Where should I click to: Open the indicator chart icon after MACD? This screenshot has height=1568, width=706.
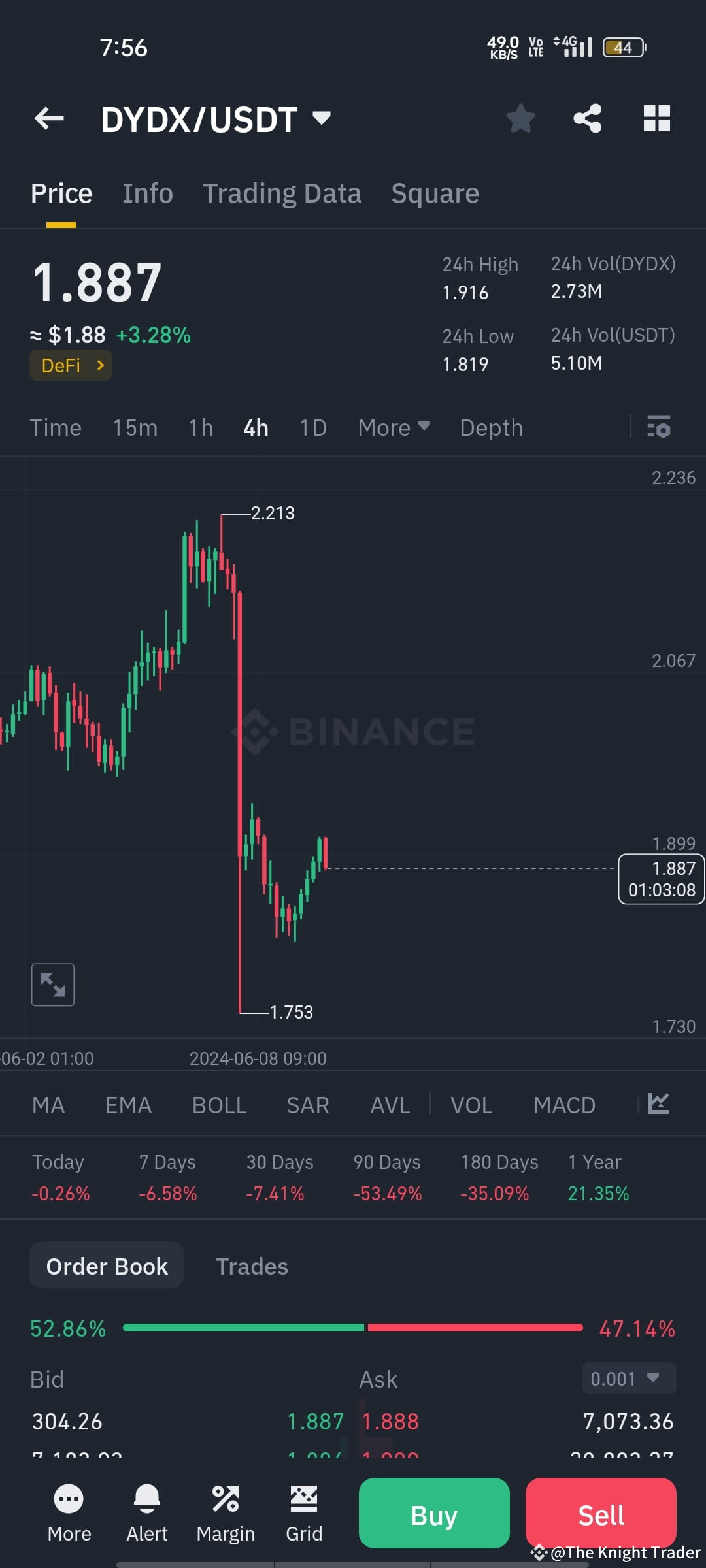point(659,1104)
